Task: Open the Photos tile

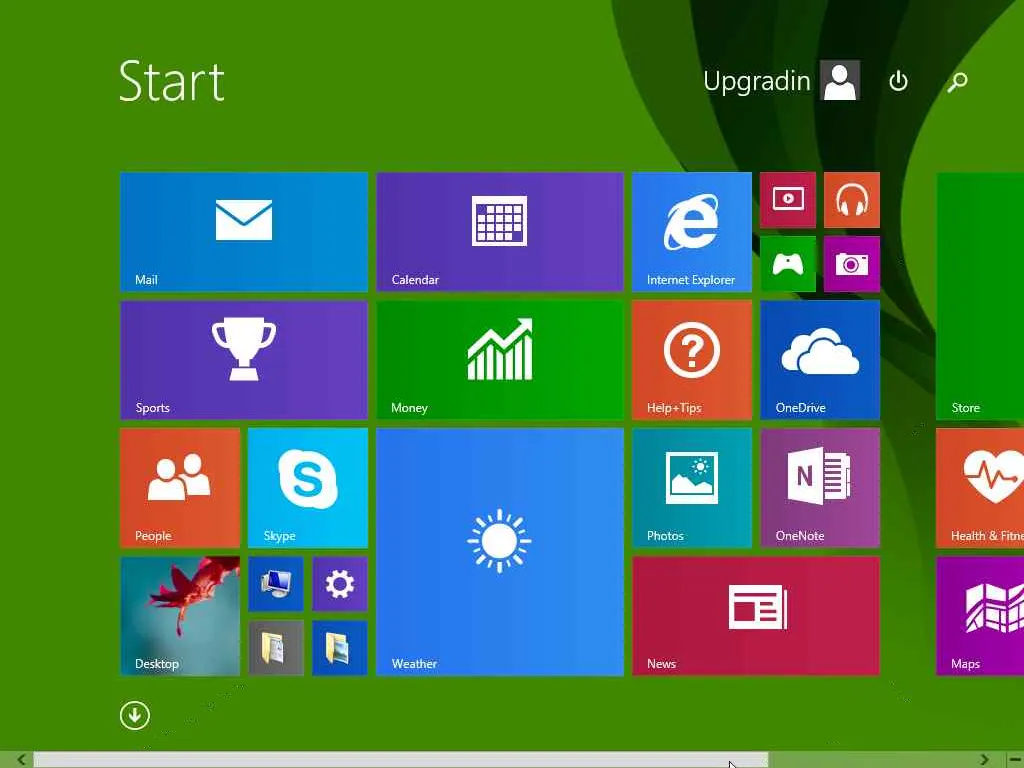Action: pos(692,488)
